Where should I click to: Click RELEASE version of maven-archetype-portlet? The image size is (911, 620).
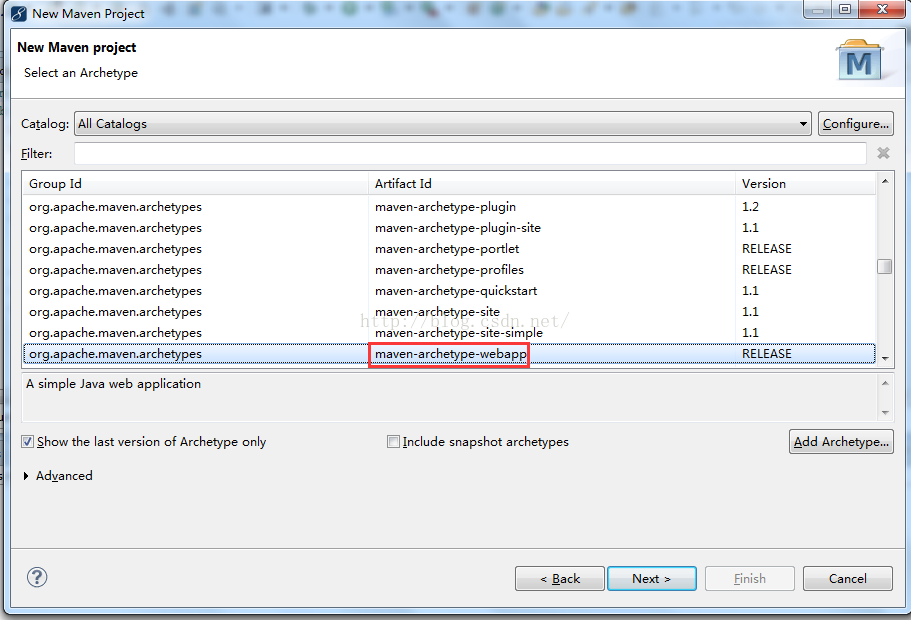(767, 249)
